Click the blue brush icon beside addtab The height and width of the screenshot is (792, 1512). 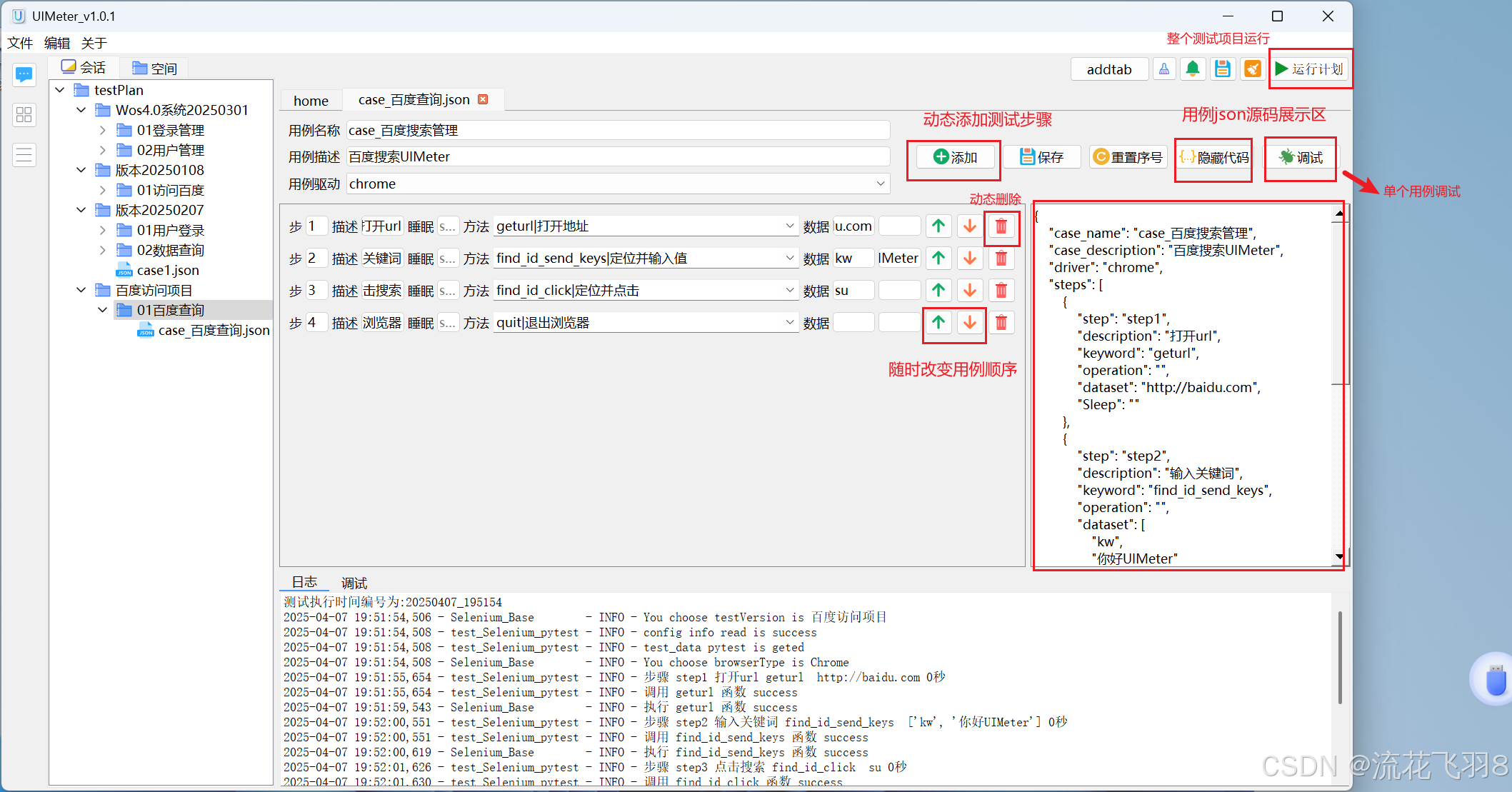point(1164,69)
